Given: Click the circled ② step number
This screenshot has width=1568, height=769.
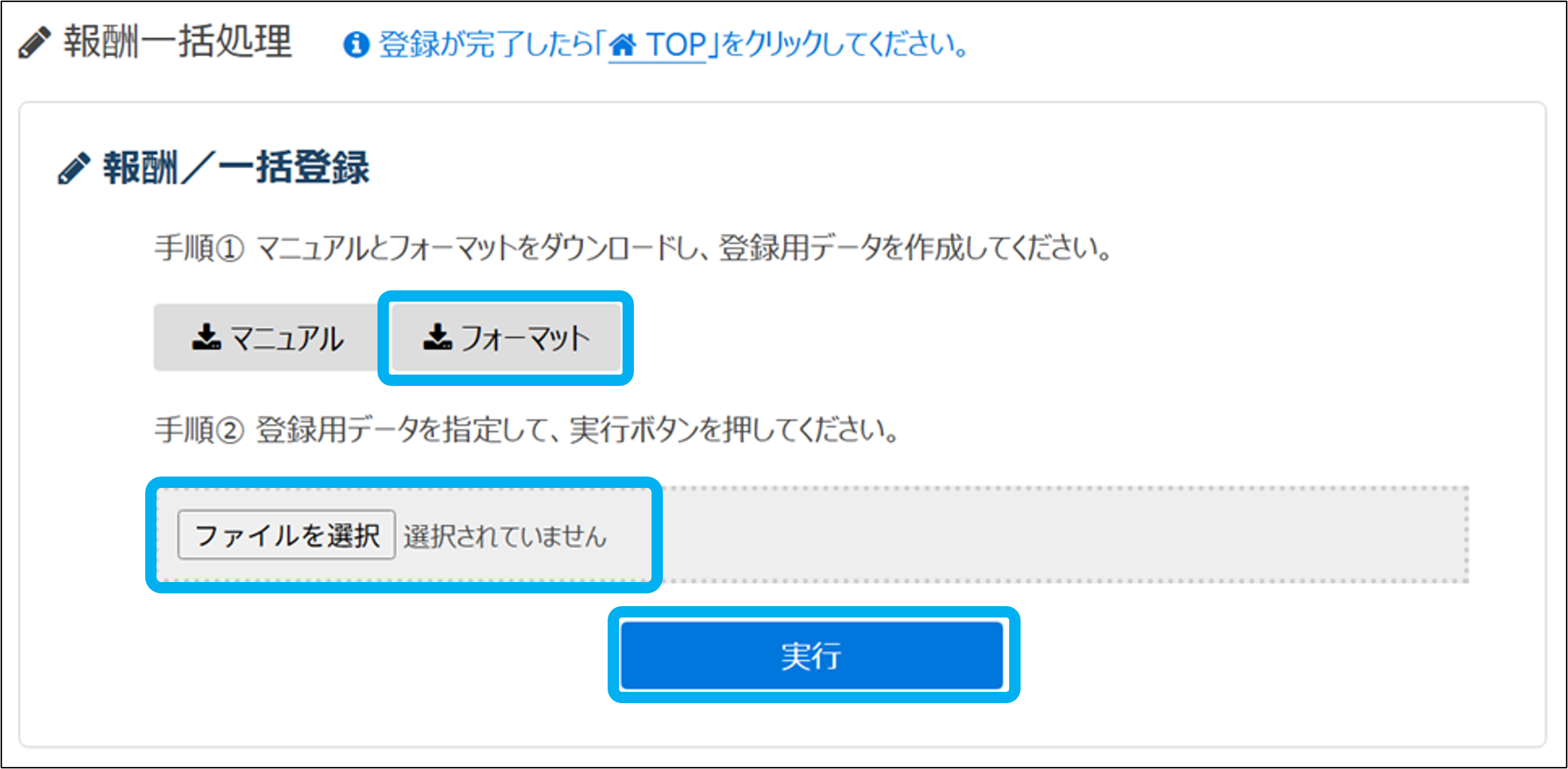Looking at the screenshot, I should tap(229, 430).
